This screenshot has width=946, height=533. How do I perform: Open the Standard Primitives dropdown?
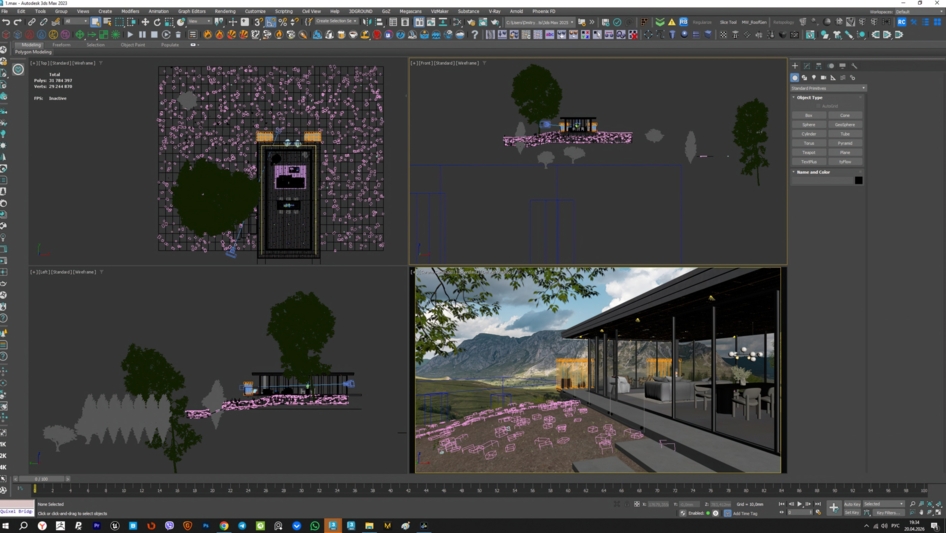pos(828,88)
